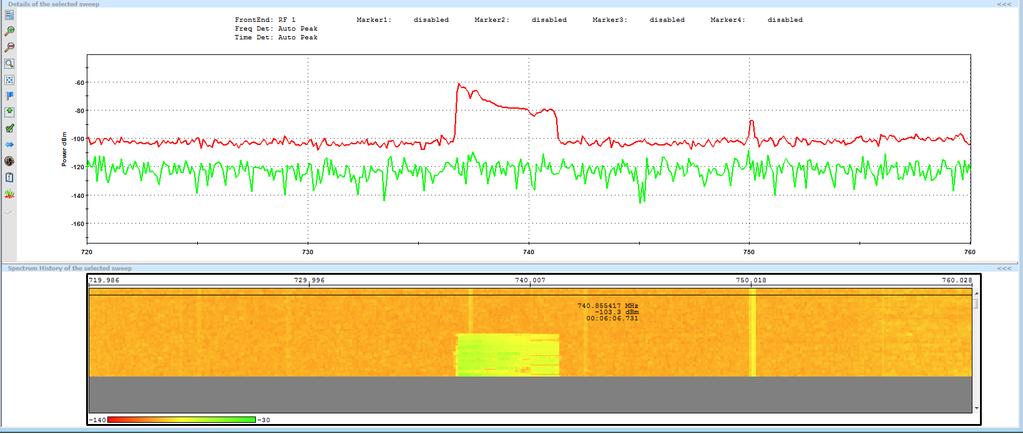Select the zoom region magnifier tool
The image size is (1023, 434).
(x=9, y=64)
